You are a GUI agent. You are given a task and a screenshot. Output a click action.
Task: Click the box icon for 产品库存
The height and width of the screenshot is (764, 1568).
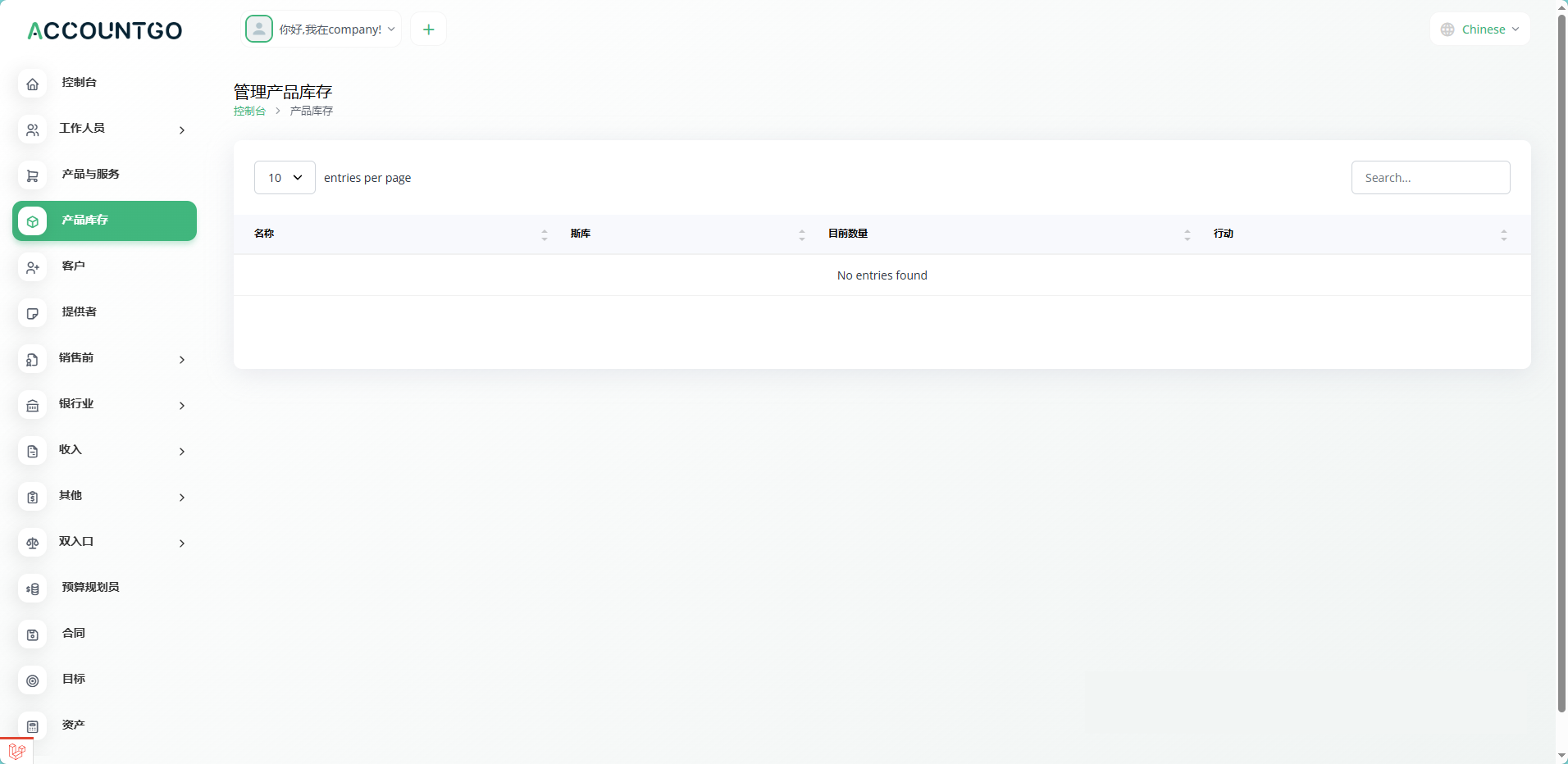click(33, 221)
